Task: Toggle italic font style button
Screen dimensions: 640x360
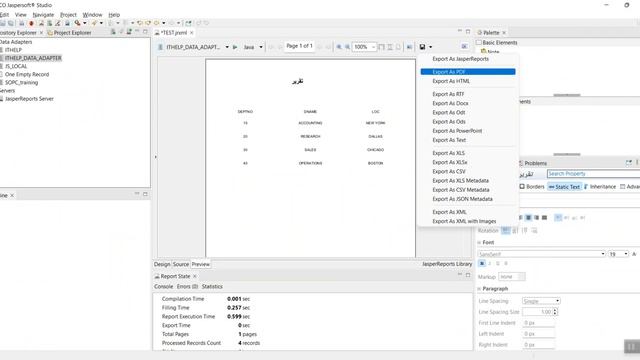Action: pyautogui.click(x=490, y=264)
